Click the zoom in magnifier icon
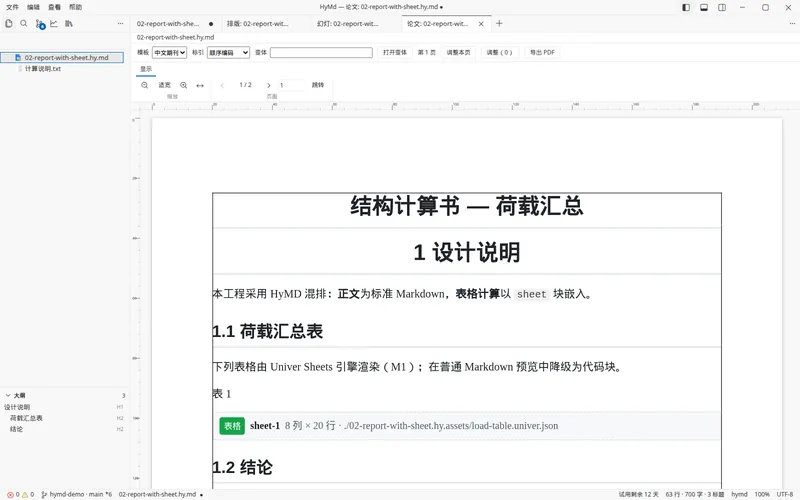This screenshot has width=800, height=500. tap(184, 85)
